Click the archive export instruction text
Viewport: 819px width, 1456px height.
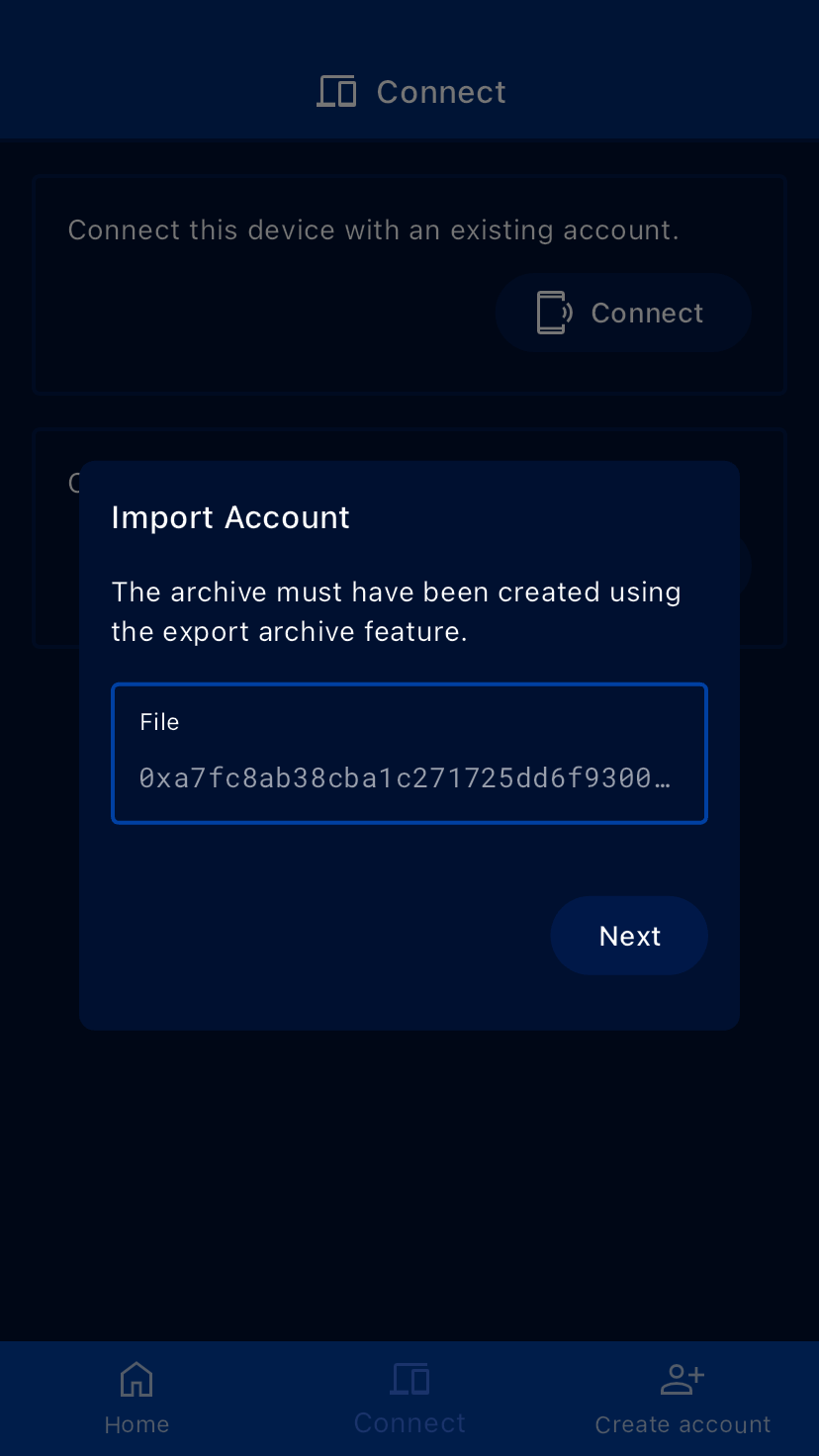coord(396,611)
